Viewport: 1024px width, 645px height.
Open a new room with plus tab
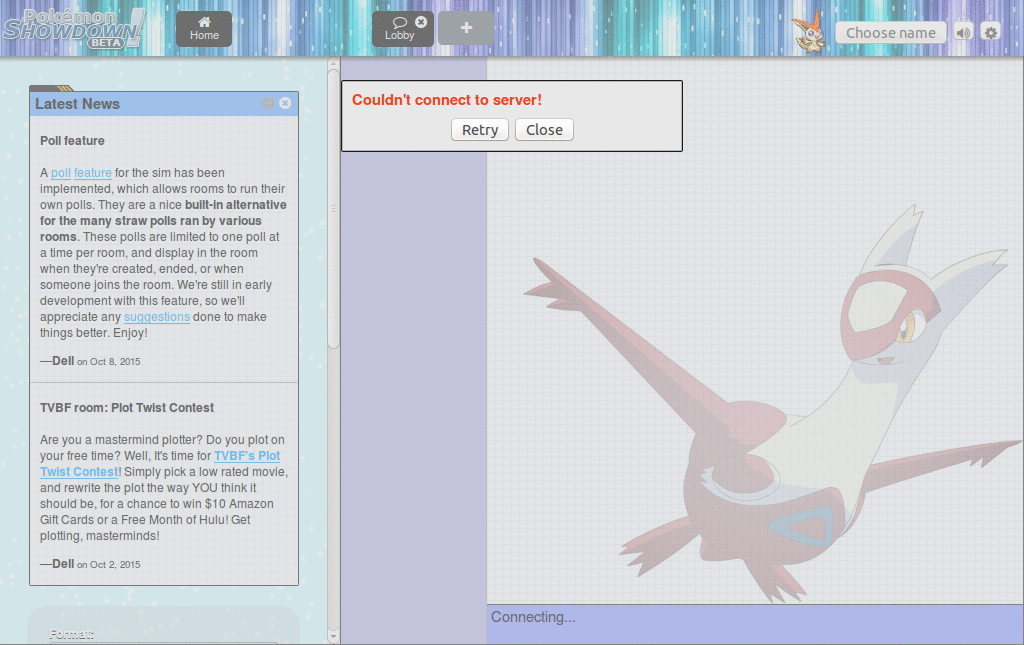tap(466, 28)
